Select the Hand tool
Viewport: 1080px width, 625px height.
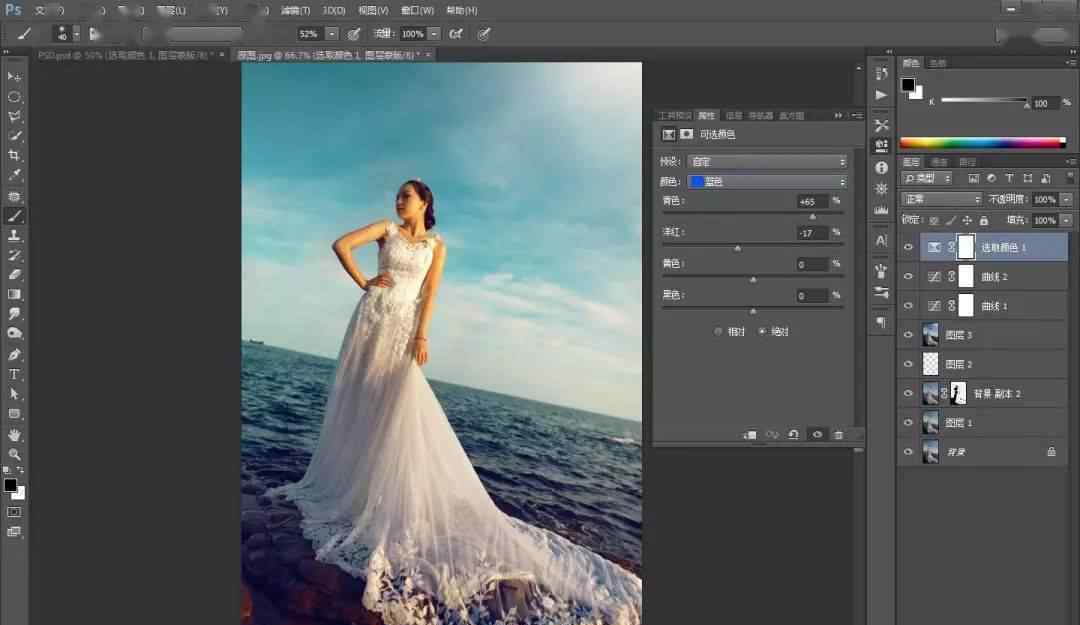pos(14,435)
